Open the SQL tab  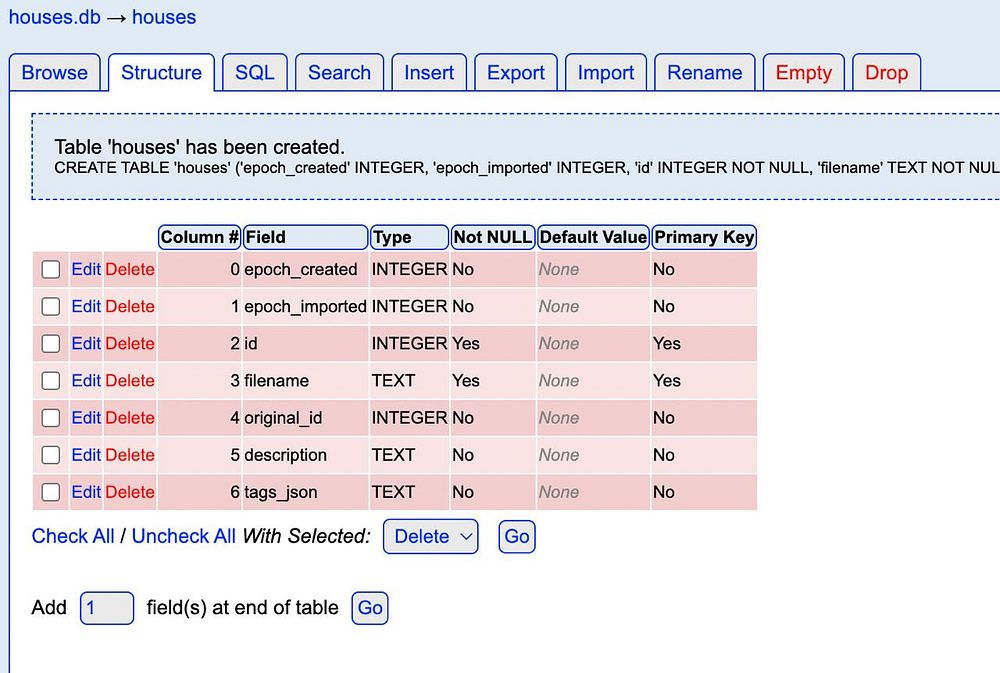pyautogui.click(x=255, y=73)
